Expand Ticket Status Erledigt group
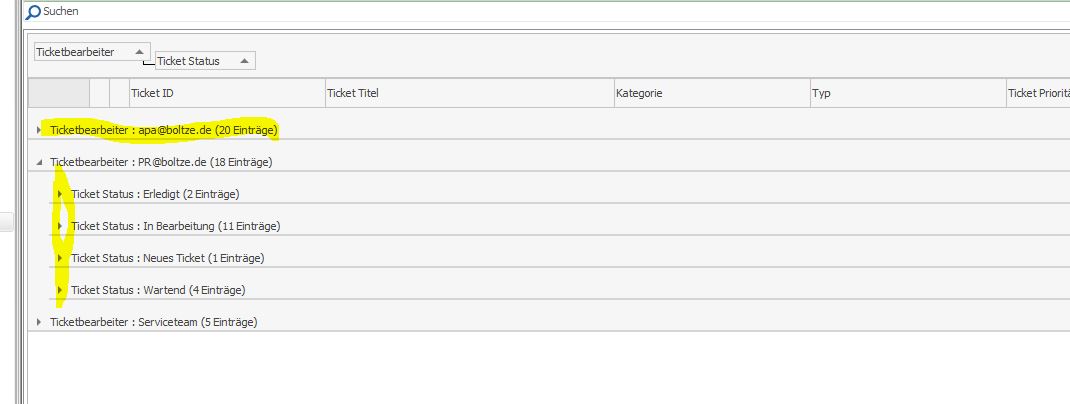 [x=60, y=194]
